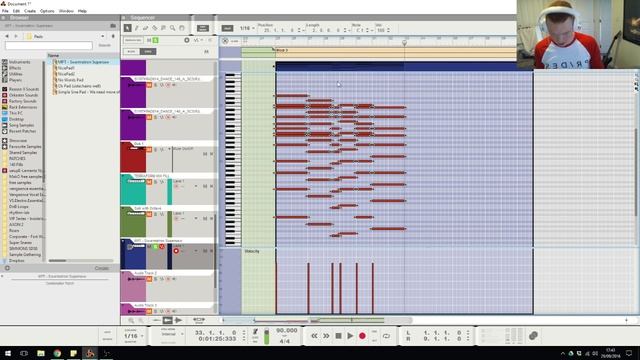Select No Words Pad patch

tap(70, 80)
